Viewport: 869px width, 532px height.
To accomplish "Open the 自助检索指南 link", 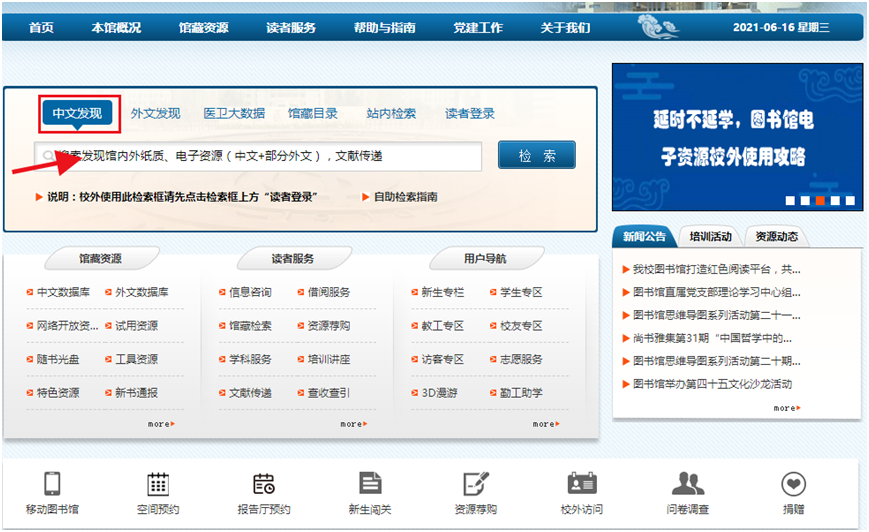I will 404,197.
